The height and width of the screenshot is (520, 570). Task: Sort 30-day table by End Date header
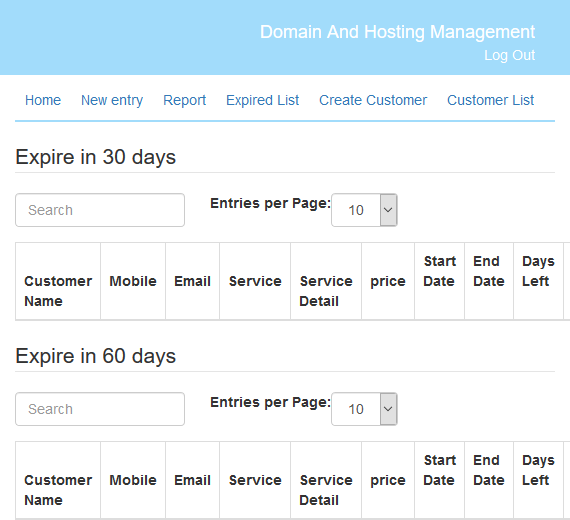489,271
